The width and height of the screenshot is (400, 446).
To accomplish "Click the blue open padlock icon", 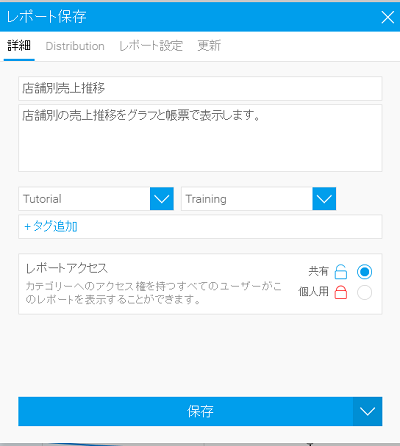I will [x=341, y=272].
